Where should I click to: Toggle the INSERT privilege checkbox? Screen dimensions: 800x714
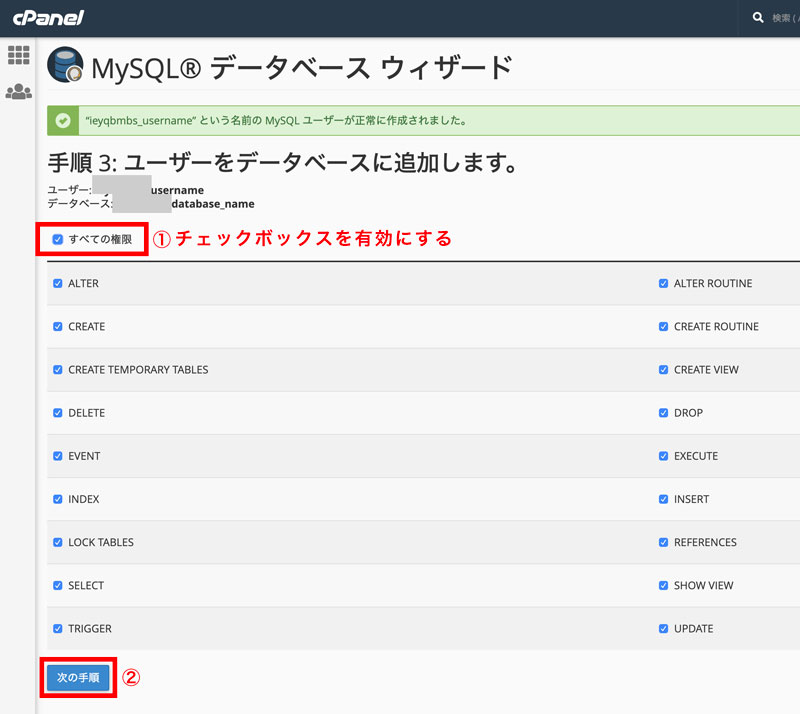tap(663, 499)
